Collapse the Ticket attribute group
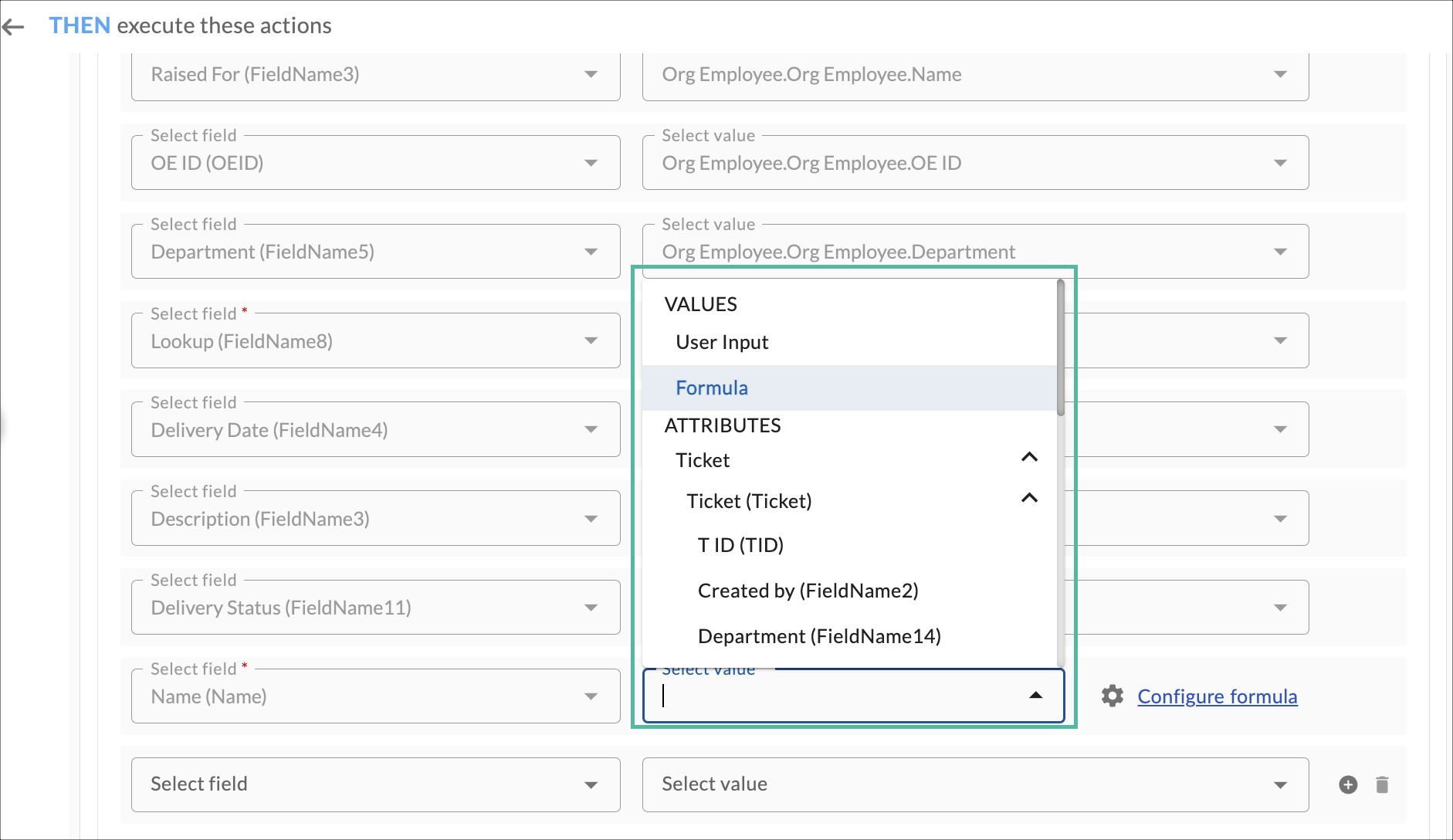The image size is (1453, 840). point(1029,457)
